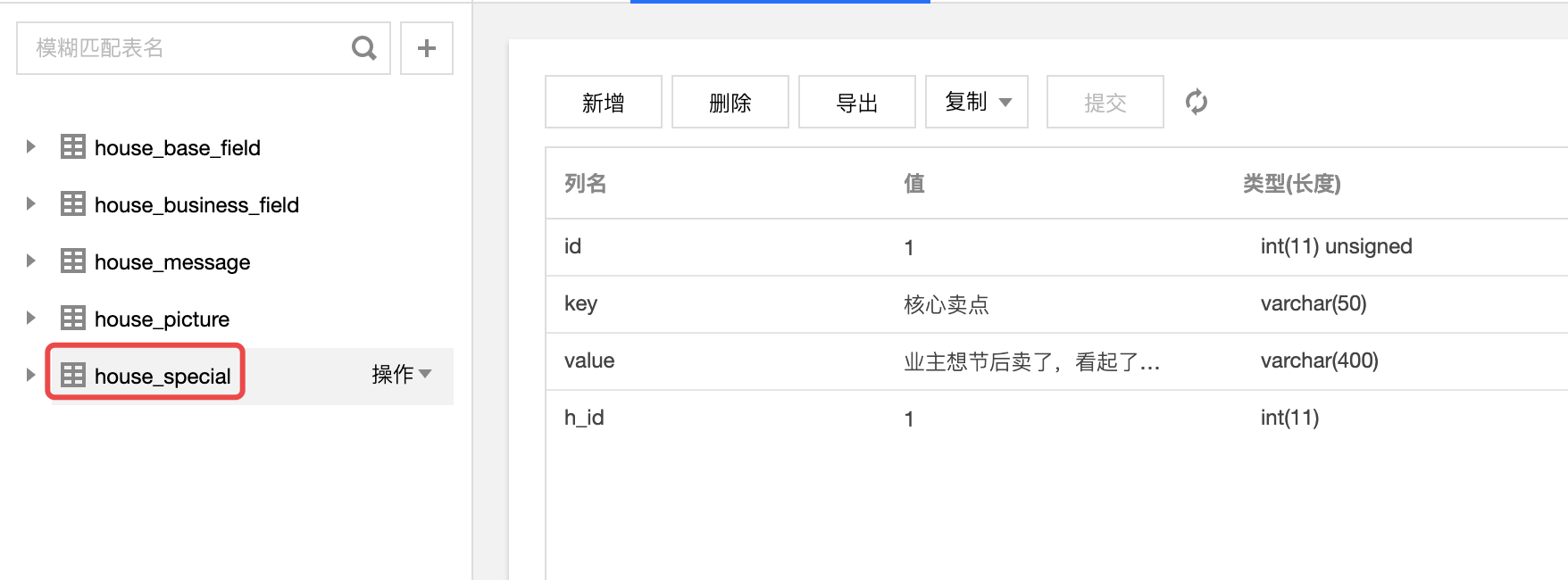The width and height of the screenshot is (1568, 580).
Task: Click the 类型(长度) column header
Action: [1292, 183]
